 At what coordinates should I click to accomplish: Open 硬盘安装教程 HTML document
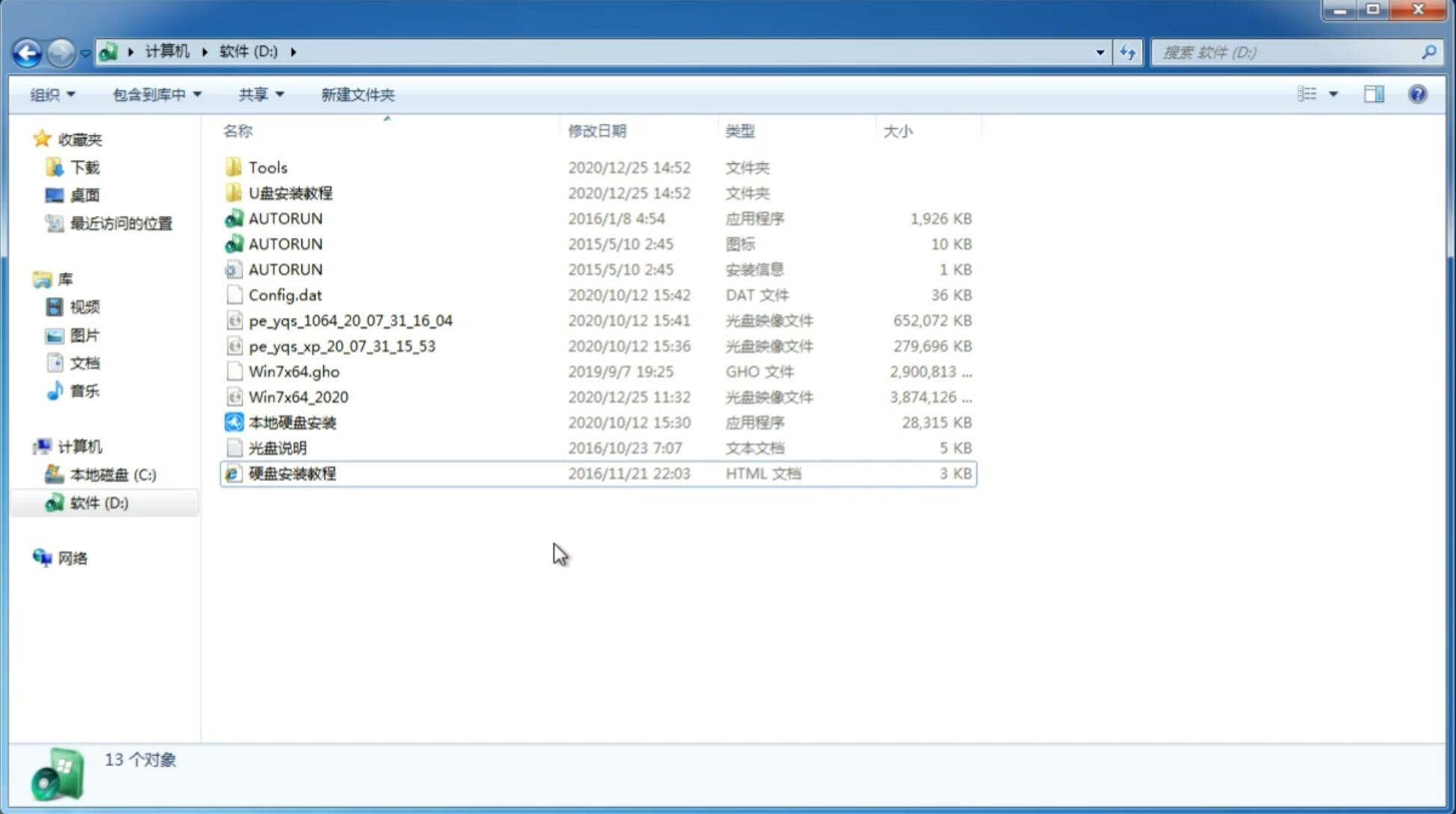(292, 473)
